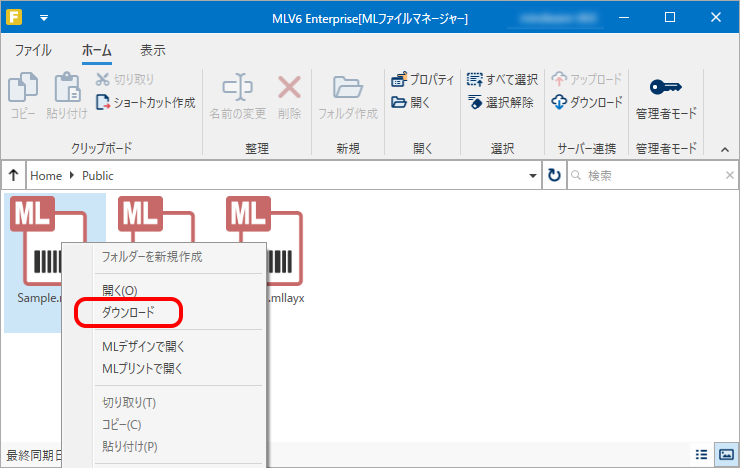Open the quick access toolbar dropdown
Viewport: 740px width, 468px height.
coord(44,18)
